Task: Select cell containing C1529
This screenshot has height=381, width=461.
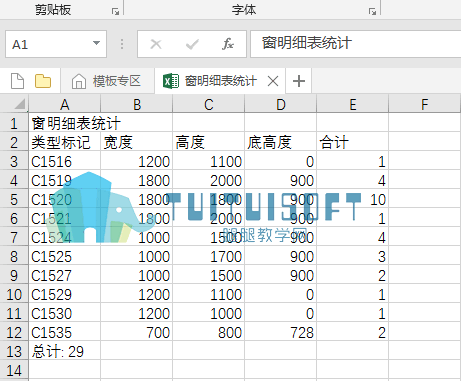Action: pos(65,294)
